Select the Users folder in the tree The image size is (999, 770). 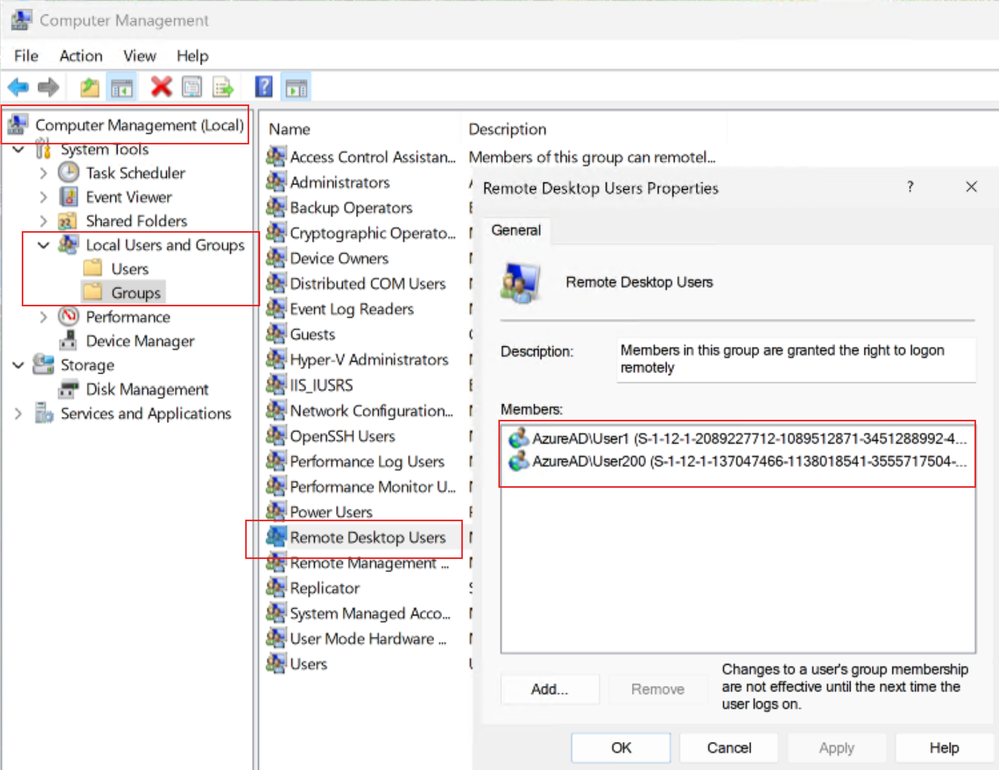[x=129, y=269]
